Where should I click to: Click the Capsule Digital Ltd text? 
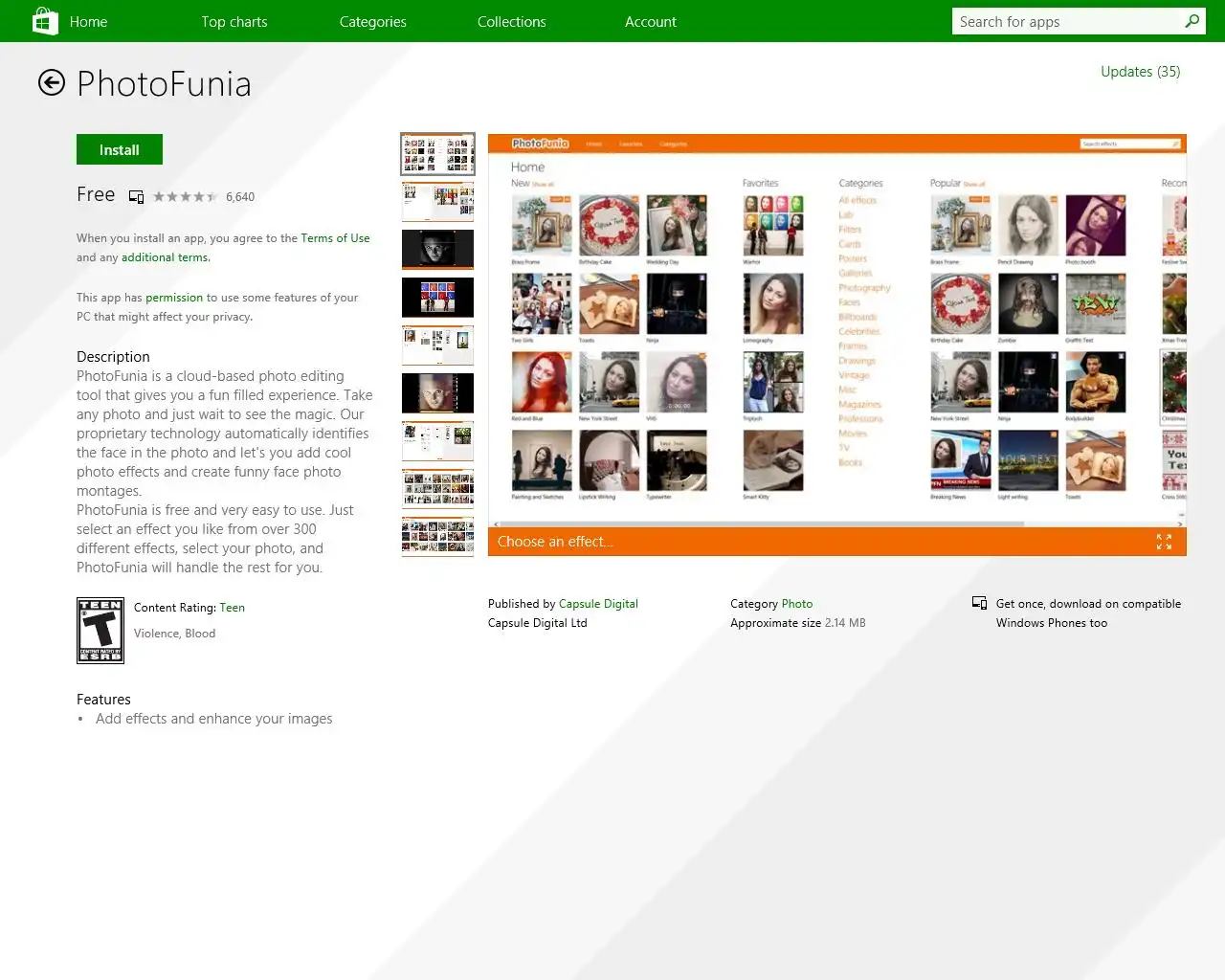click(x=538, y=623)
